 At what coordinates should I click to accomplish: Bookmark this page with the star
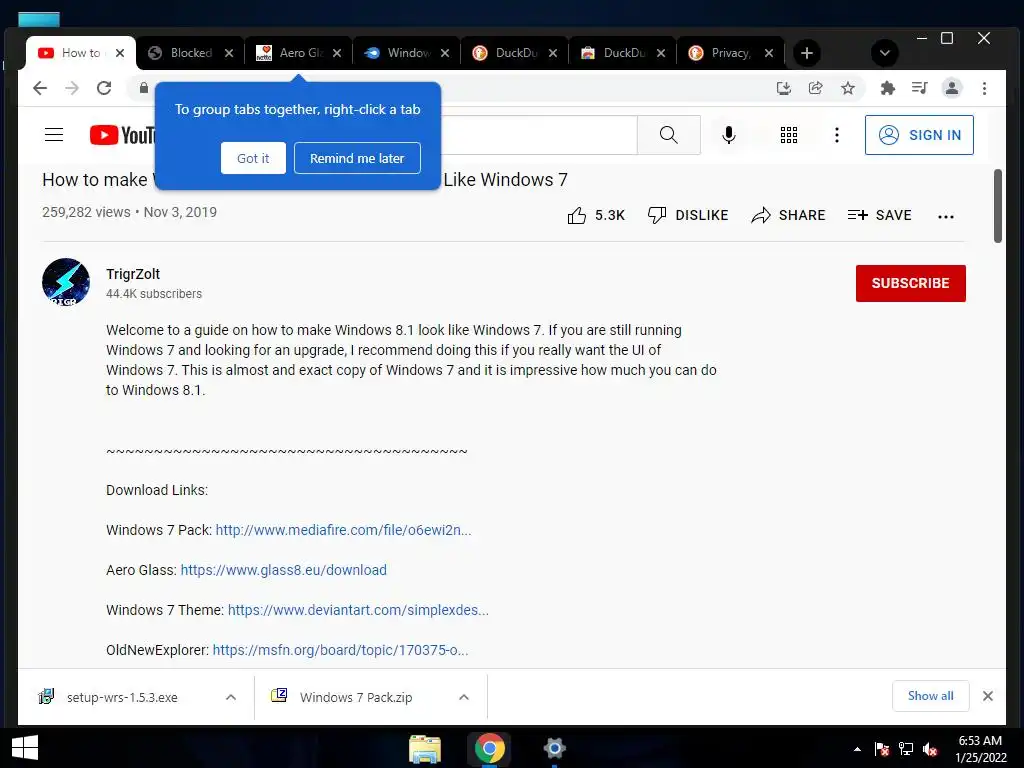tap(848, 88)
